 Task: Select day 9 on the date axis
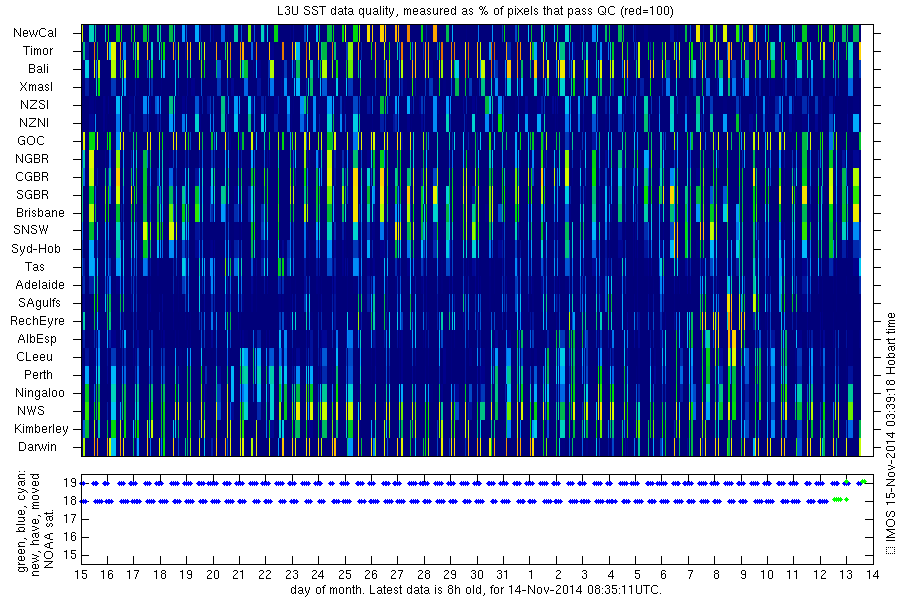(x=743, y=575)
